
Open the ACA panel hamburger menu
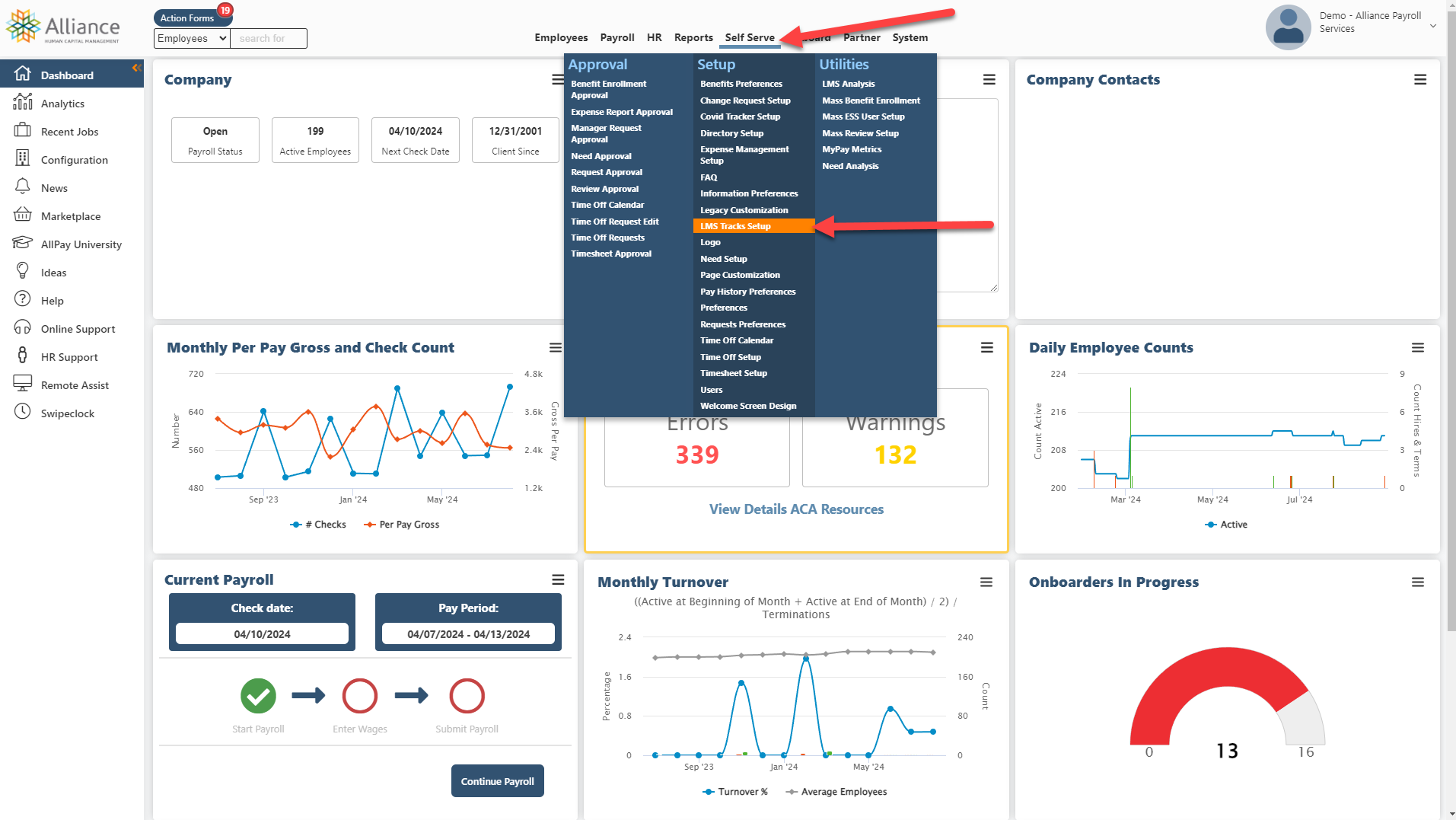(987, 348)
